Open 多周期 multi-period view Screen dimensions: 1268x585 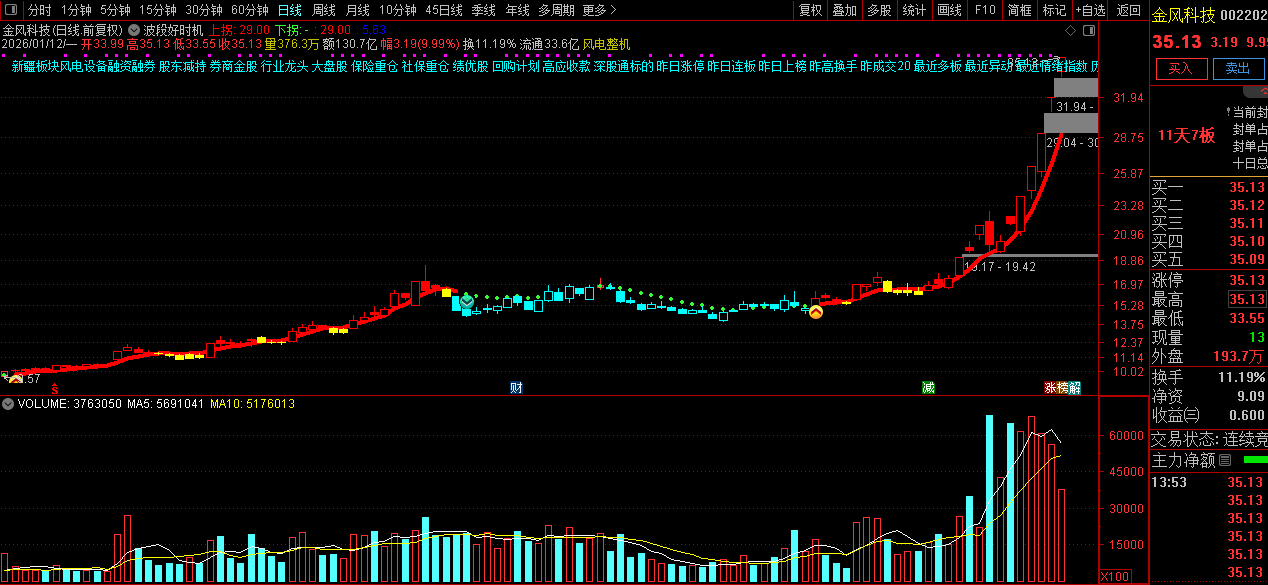pyautogui.click(x=556, y=10)
